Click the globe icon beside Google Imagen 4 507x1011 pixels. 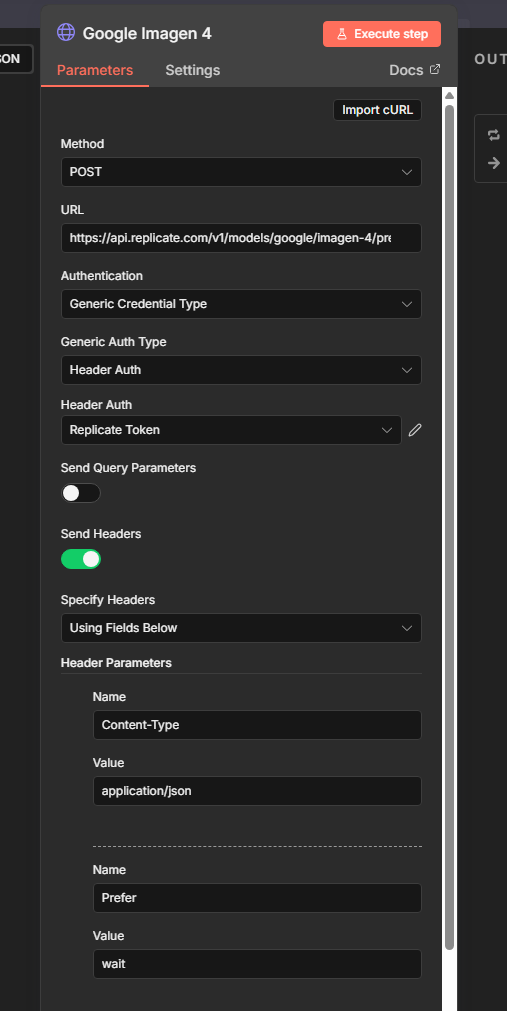click(66, 32)
